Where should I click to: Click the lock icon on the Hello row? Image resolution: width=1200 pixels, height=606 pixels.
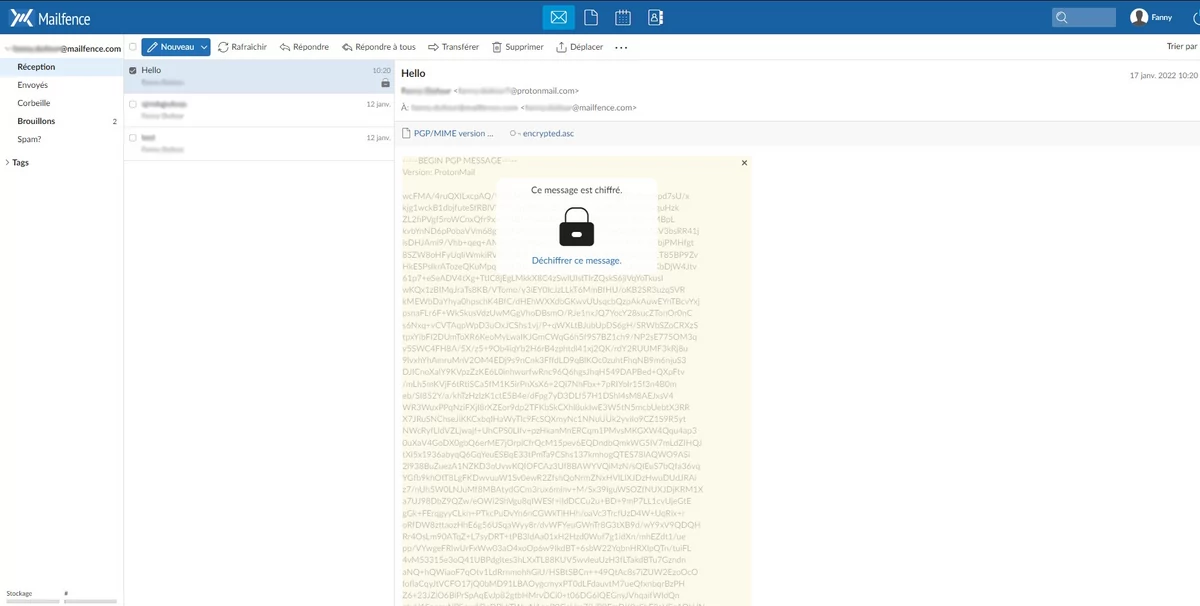(x=386, y=83)
